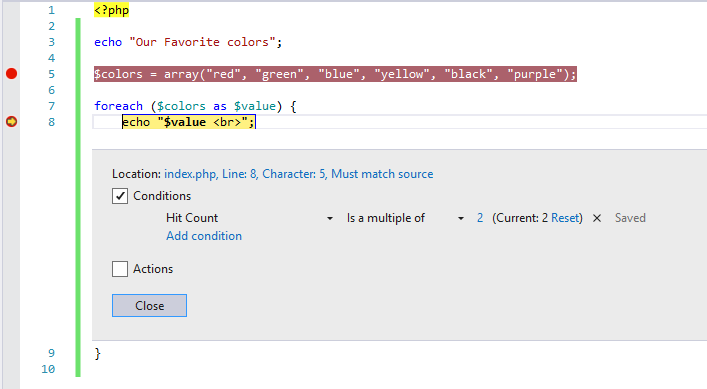Click the $colors array assignment line
This screenshot has height=389, width=707.
335,74
